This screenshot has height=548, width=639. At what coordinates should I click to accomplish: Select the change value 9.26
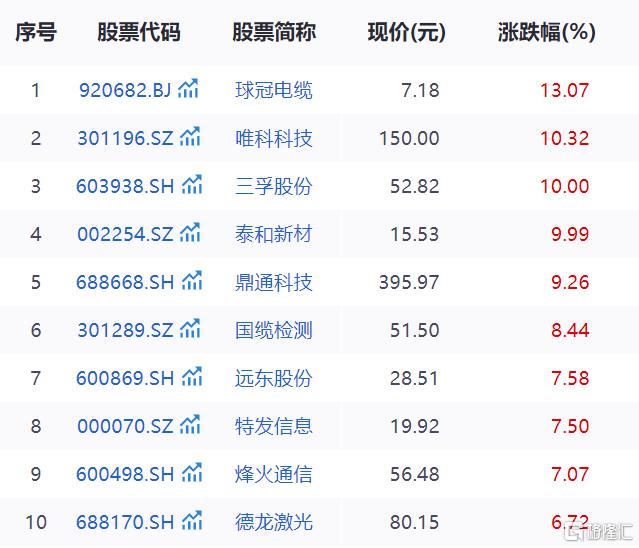[x=570, y=282]
